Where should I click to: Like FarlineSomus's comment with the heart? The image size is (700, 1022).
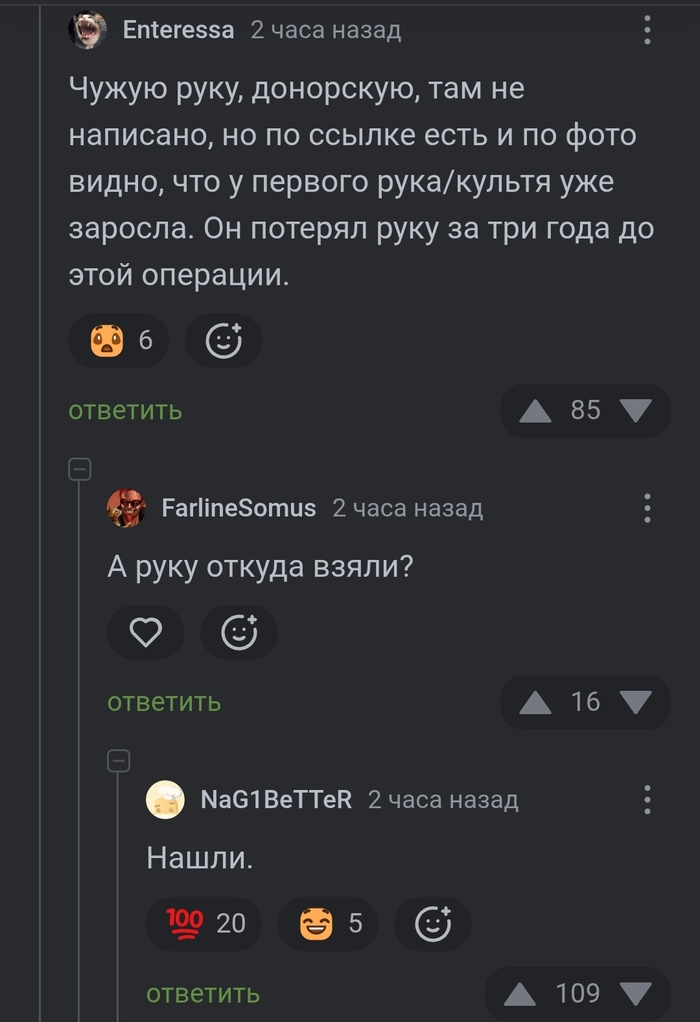point(146,633)
